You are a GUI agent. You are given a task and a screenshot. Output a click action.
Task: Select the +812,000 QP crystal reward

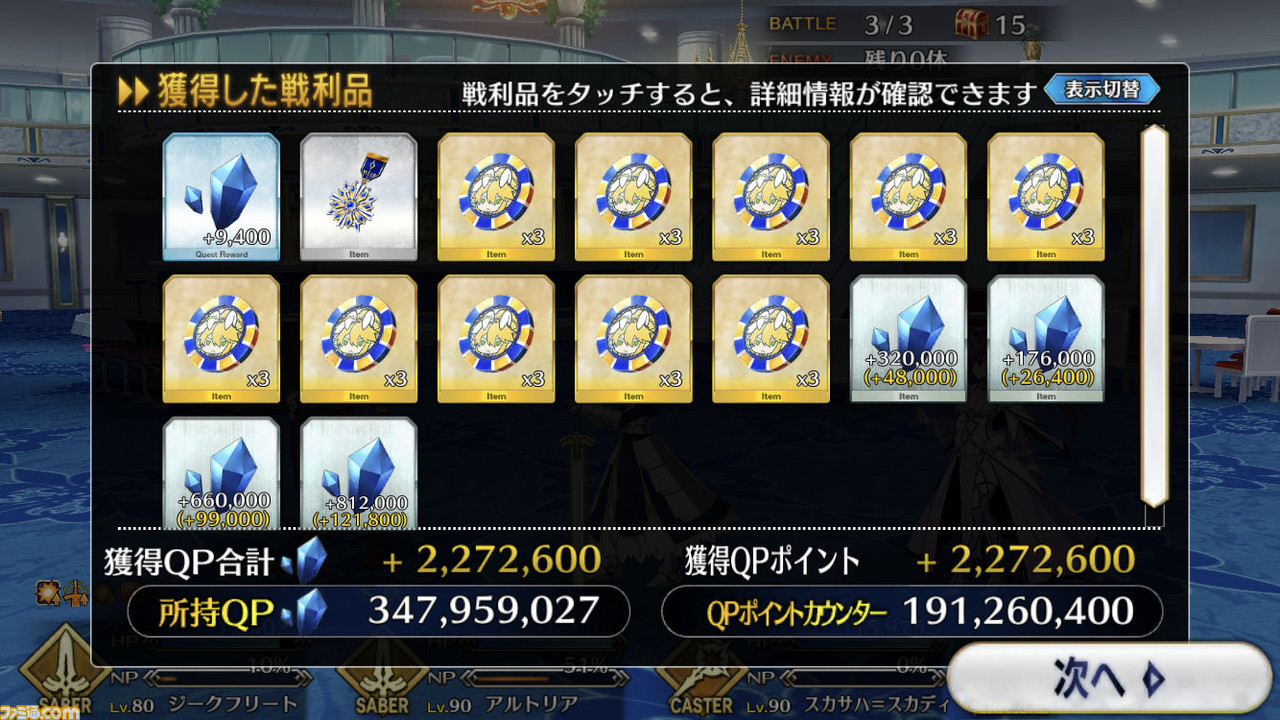358,472
